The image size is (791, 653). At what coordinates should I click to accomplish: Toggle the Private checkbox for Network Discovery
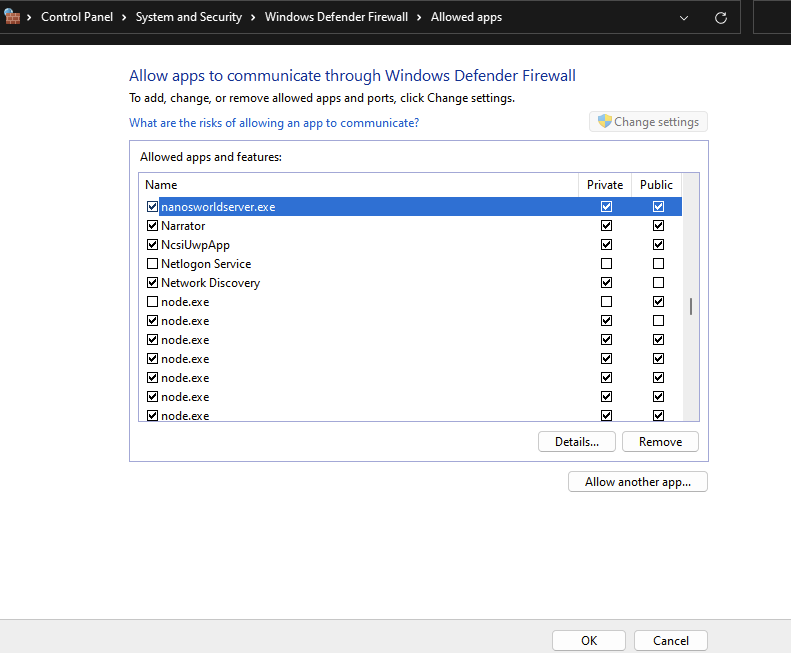[606, 283]
